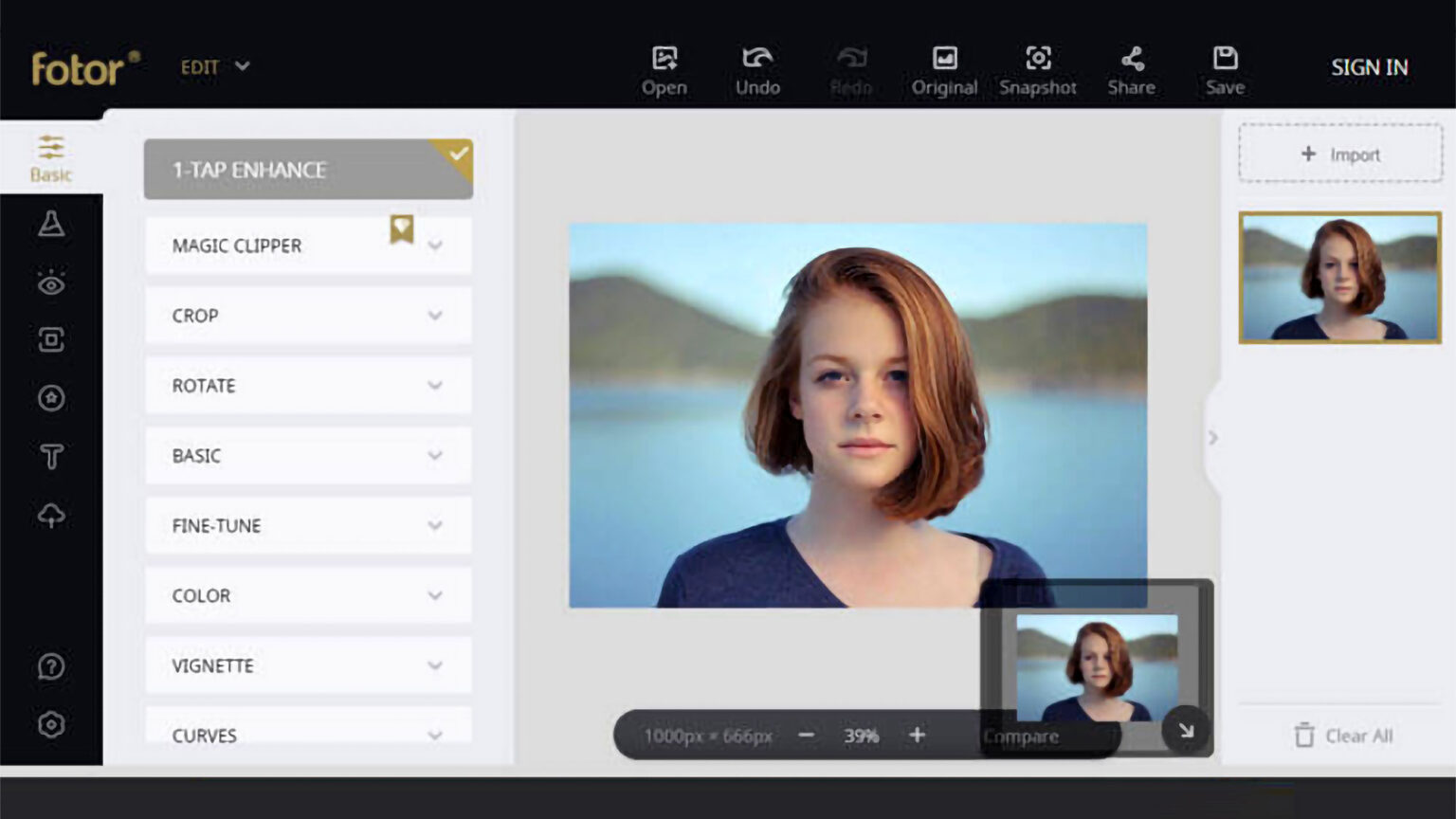Open the Beauty retouch sidebar panel
This screenshot has height=819, width=1456.
click(52, 283)
